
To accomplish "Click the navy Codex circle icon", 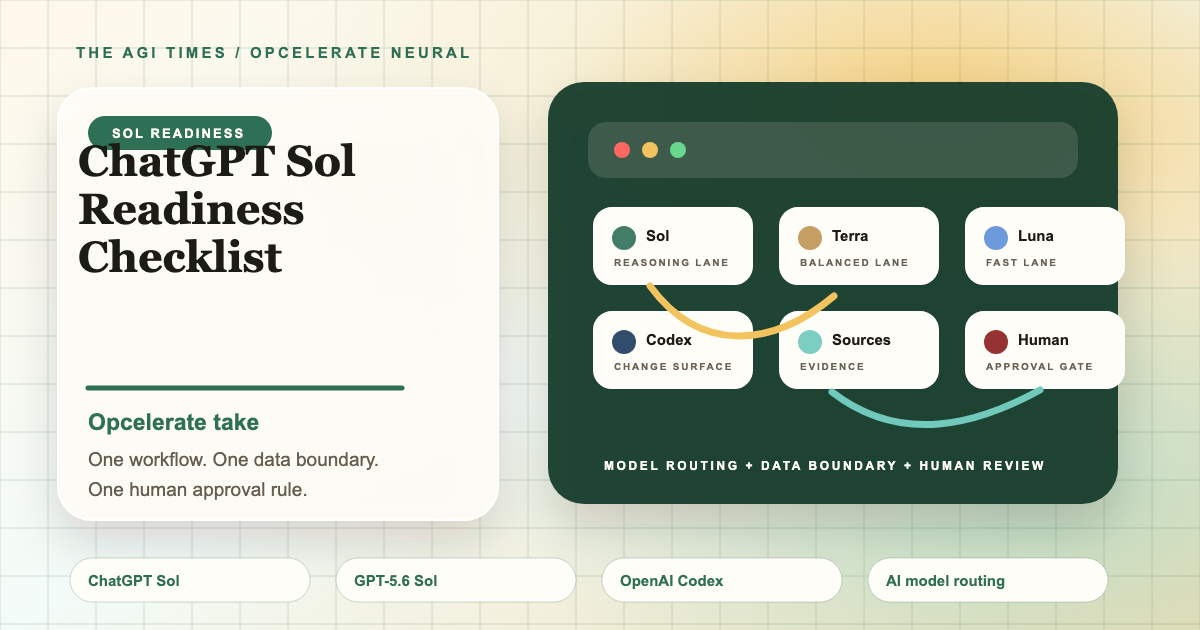I will pos(624,342).
